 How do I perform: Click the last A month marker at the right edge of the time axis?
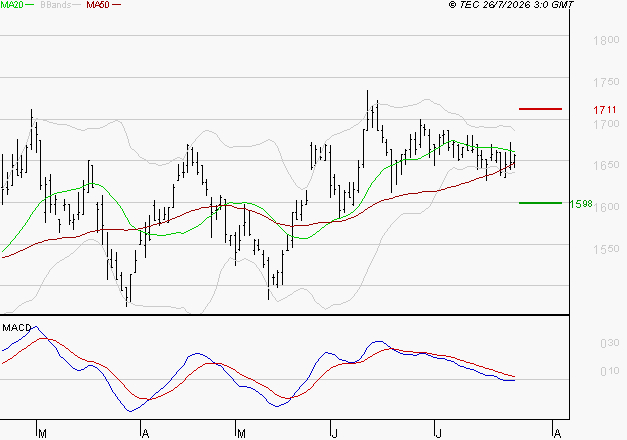pos(557,433)
